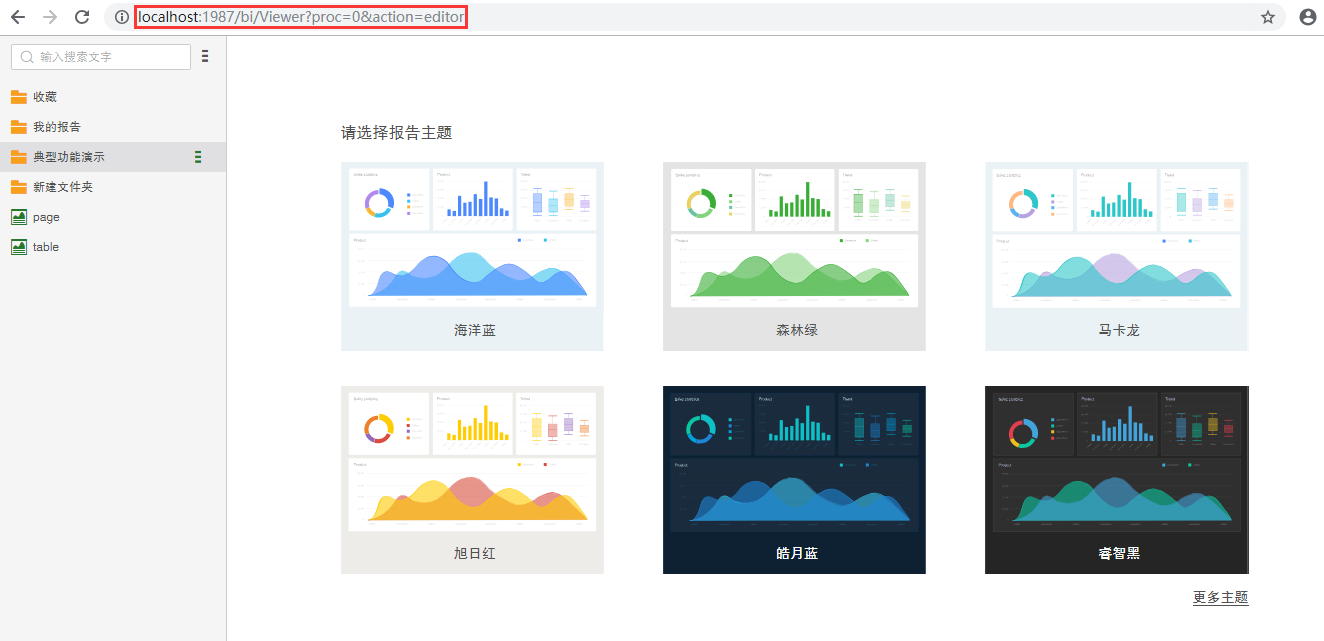The width and height of the screenshot is (1324, 641).
Task: Reload the page with refresh icon
Action: [82, 17]
